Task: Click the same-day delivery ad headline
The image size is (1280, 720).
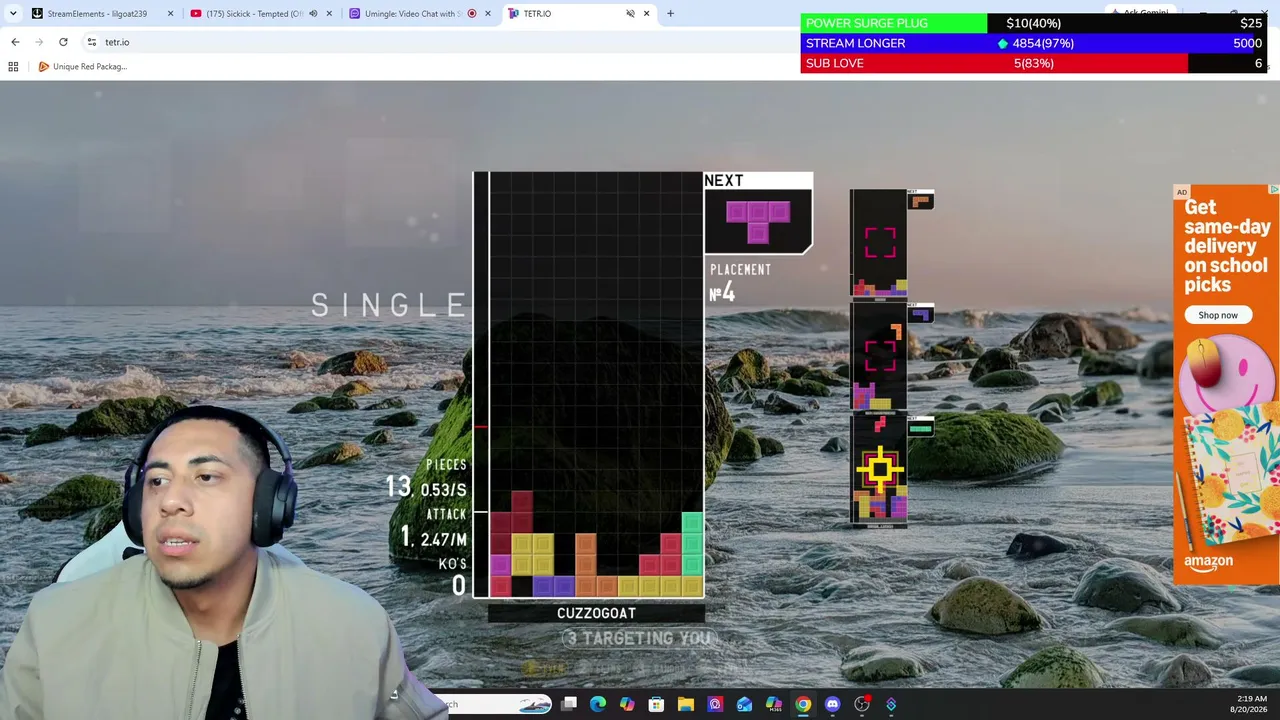Action: 1227,246
